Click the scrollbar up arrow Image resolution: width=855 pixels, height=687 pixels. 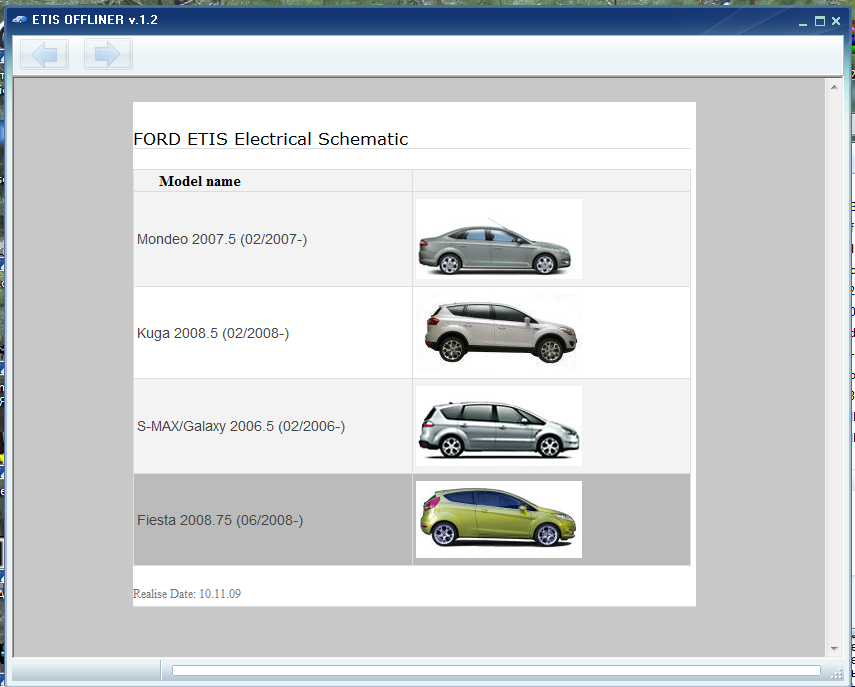tap(834, 87)
